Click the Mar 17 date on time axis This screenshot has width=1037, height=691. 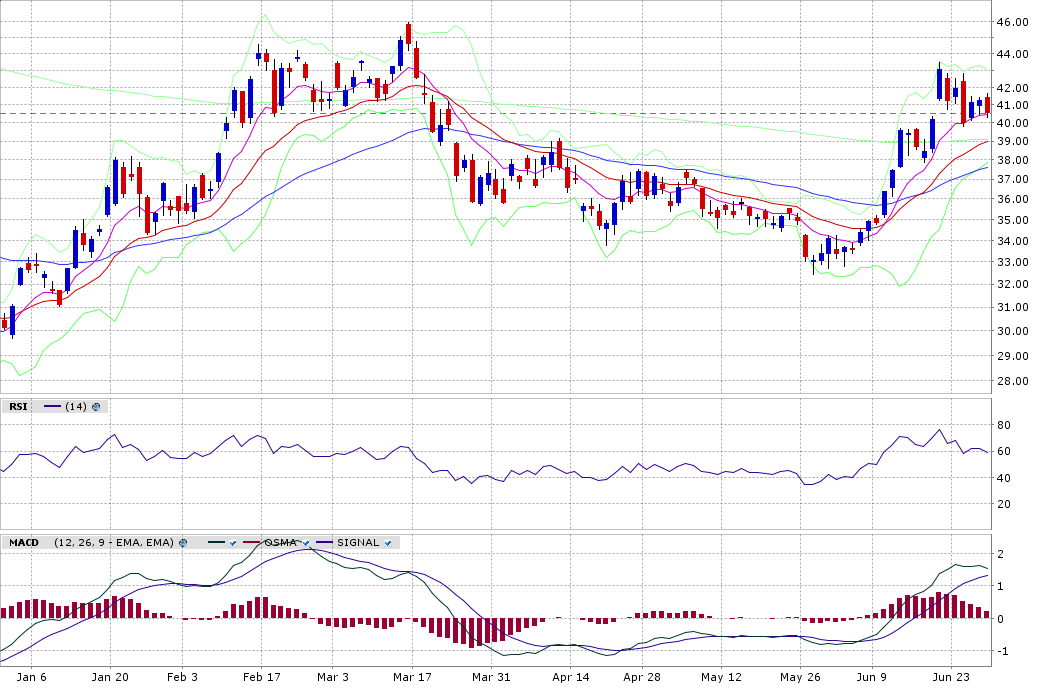coord(411,677)
